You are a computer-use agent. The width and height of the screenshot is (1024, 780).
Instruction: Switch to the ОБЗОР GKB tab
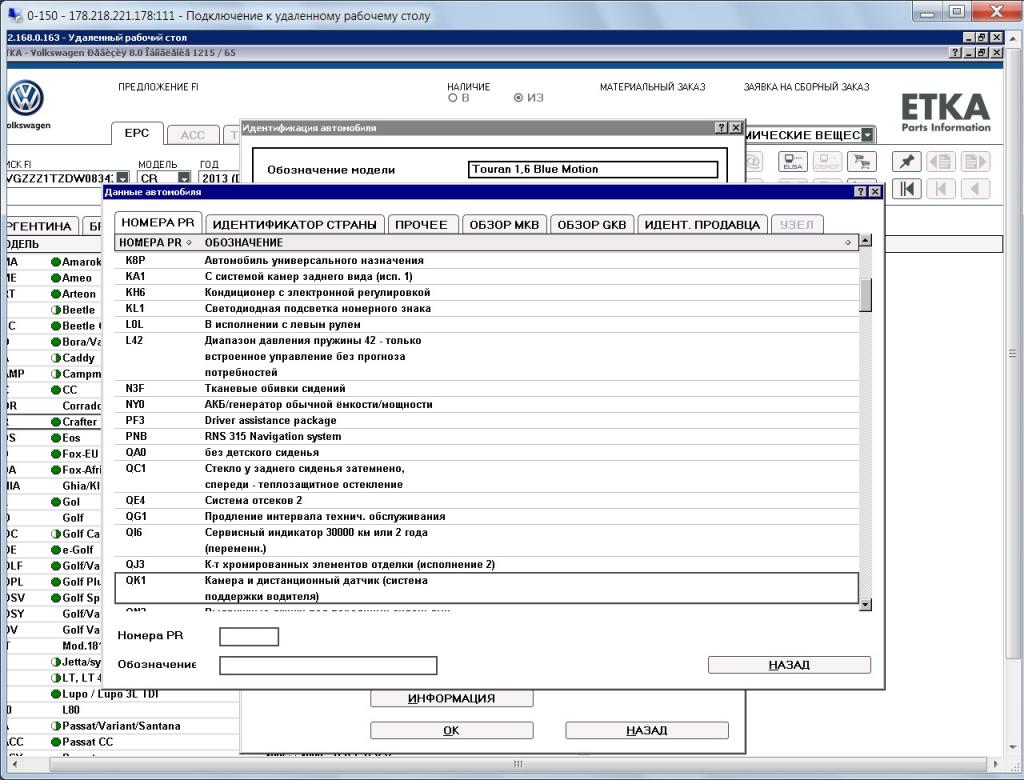point(592,225)
